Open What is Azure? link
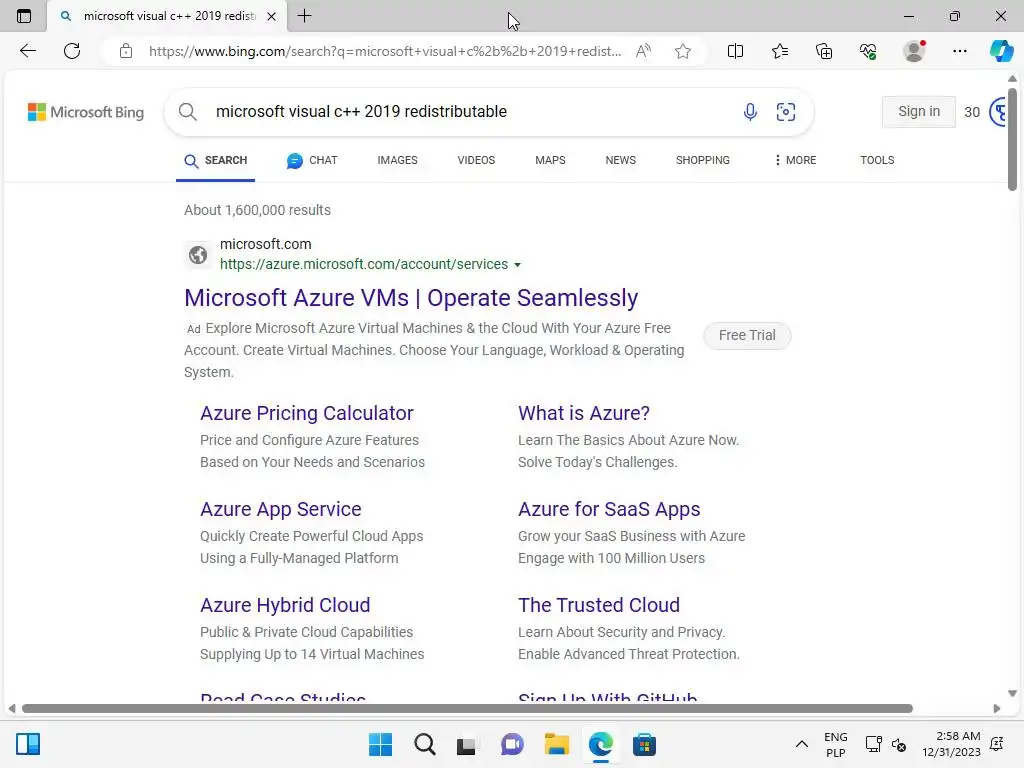Image resolution: width=1024 pixels, height=768 pixels. point(584,413)
